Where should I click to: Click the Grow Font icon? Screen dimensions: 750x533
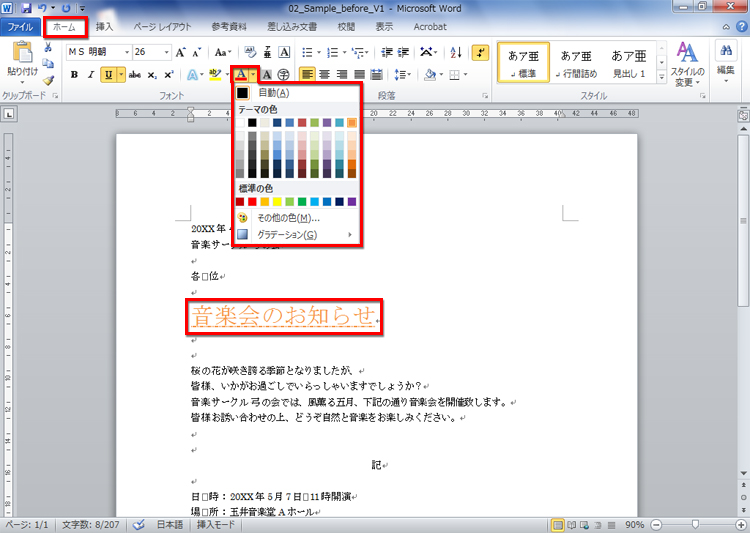[x=180, y=52]
